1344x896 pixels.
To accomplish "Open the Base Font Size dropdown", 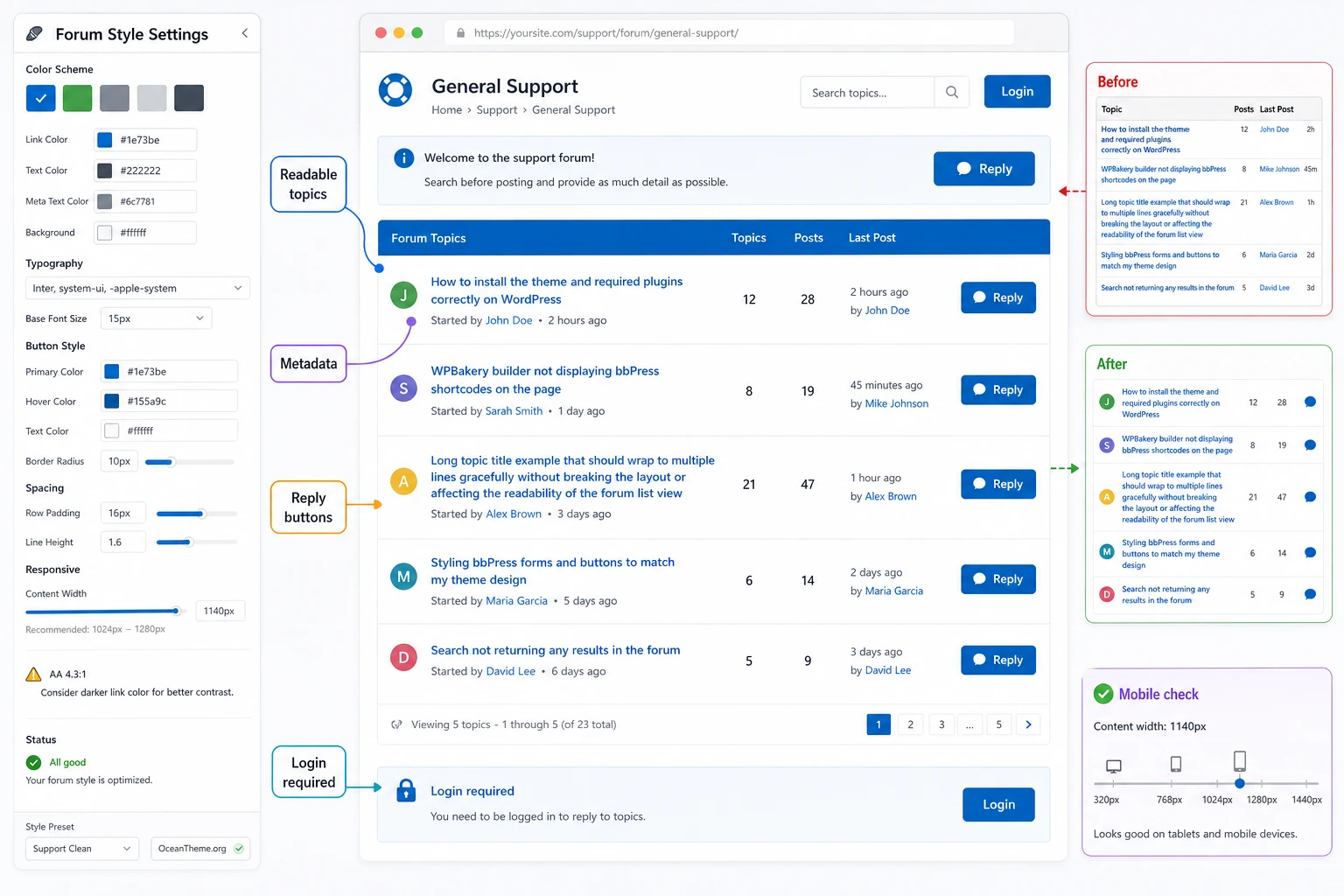I will tap(156, 318).
